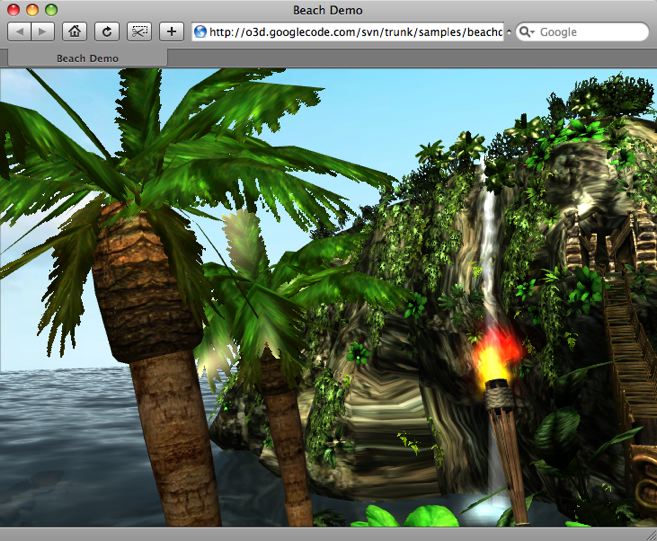Viewport: 657px width, 541px height.
Task: Close the window with the red button
Action: coord(13,10)
